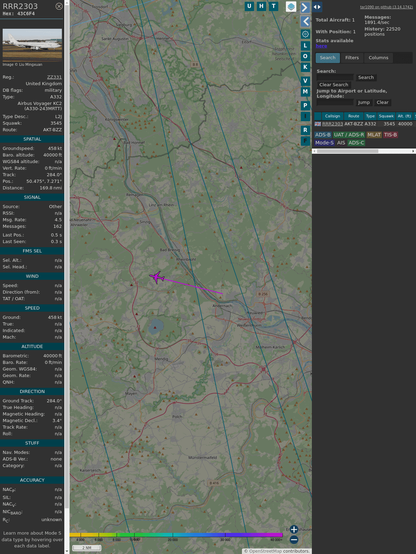
Task: Toggle sidebar width with double-arrow button
Action: [x=317, y=7]
